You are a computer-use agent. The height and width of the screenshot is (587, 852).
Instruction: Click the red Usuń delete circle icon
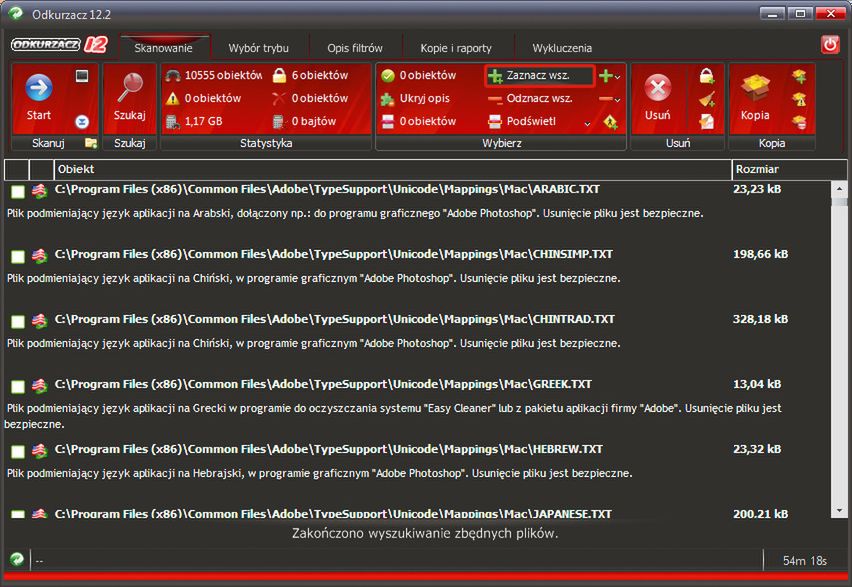[657, 88]
